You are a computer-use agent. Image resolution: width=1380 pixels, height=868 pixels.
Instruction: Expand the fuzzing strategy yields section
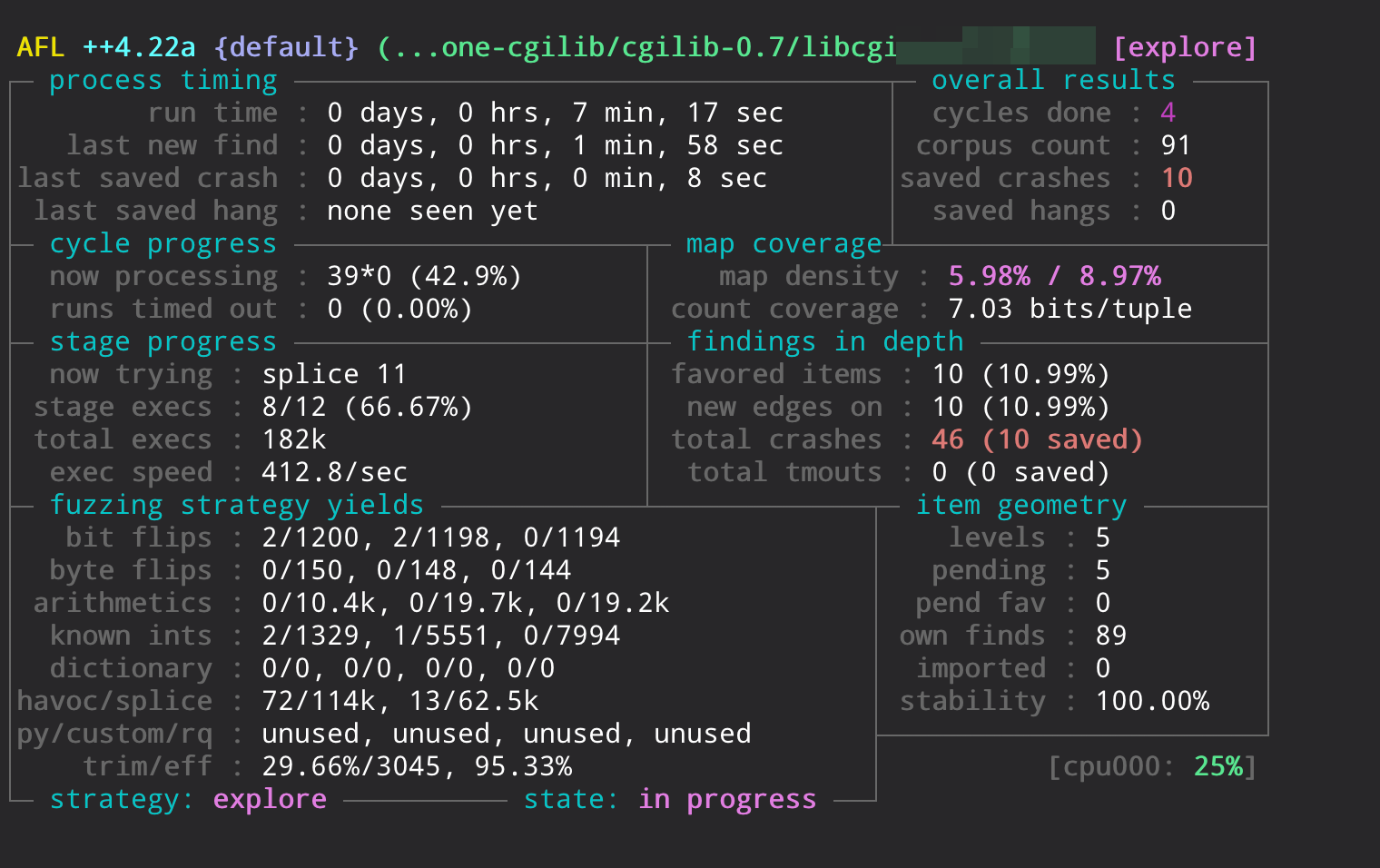pyautogui.click(x=239, y=504)
